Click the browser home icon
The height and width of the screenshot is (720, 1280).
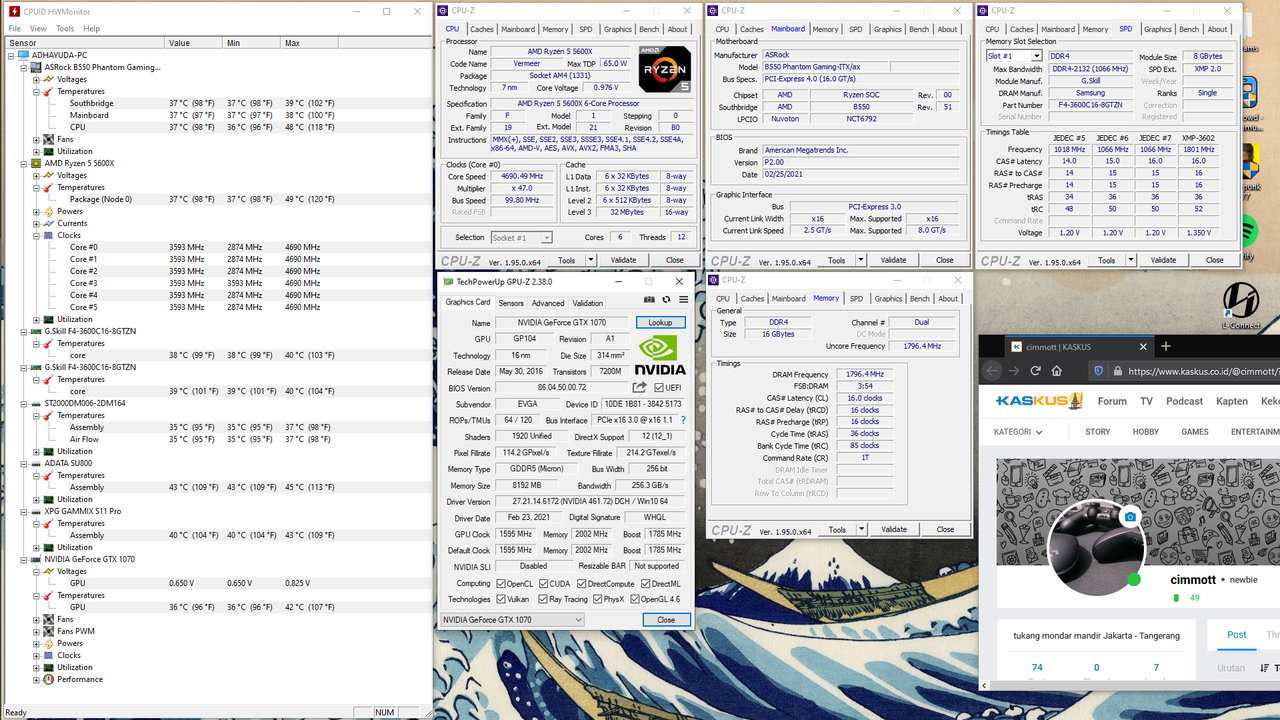point(1056,371)
